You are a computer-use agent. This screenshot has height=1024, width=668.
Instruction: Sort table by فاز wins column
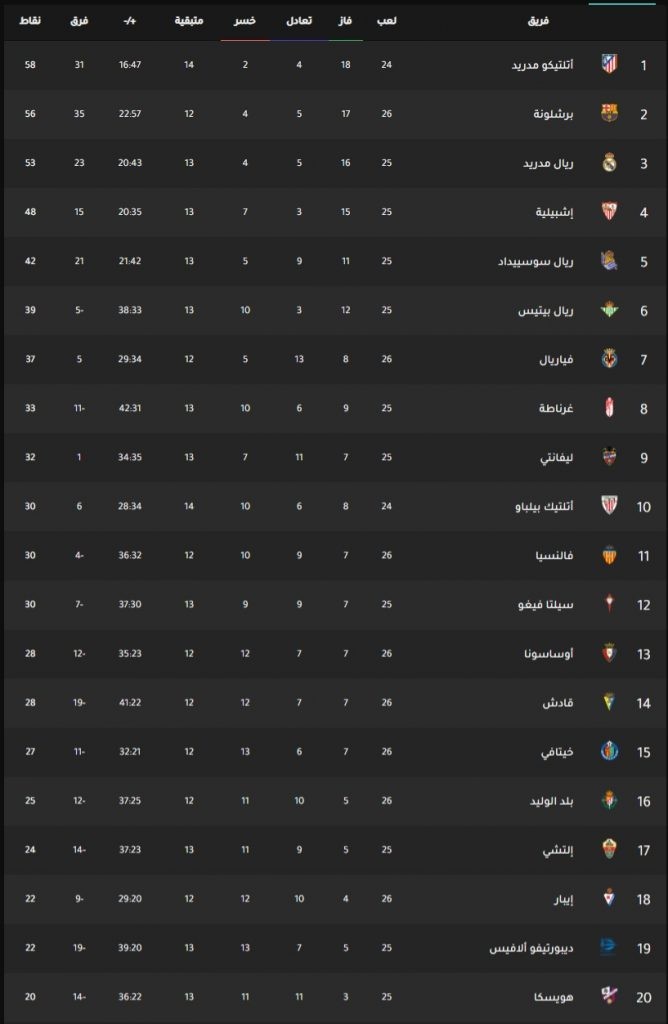tap(345, 21)
